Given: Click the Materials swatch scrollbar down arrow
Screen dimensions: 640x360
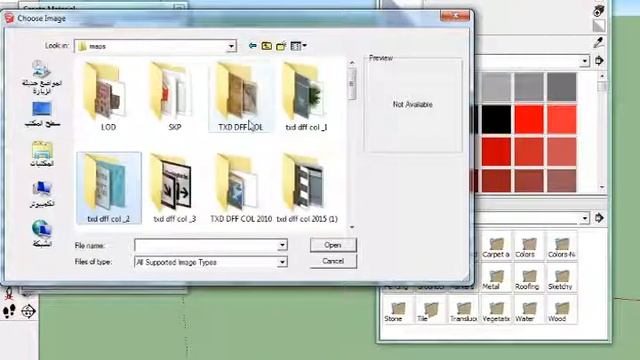Looking at the screenshot, I should tap(602, 187).
